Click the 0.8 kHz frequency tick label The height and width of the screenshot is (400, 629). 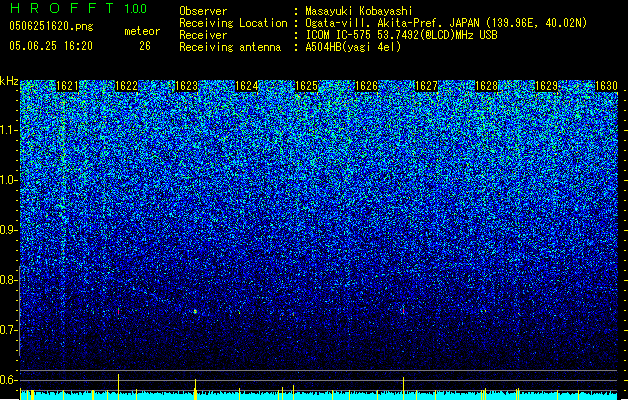8,280
